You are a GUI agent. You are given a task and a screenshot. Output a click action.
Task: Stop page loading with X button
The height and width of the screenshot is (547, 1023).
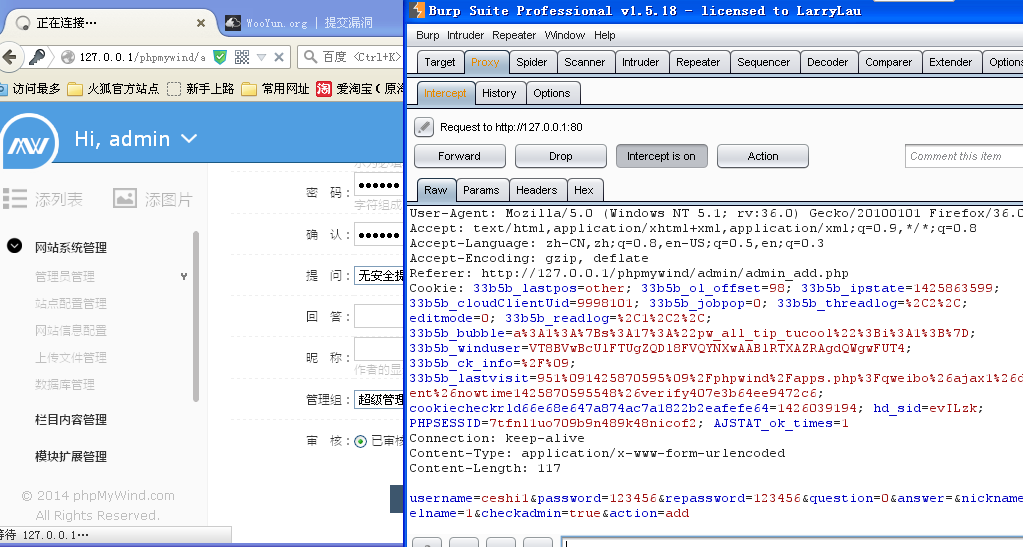[x=279, y=57]
